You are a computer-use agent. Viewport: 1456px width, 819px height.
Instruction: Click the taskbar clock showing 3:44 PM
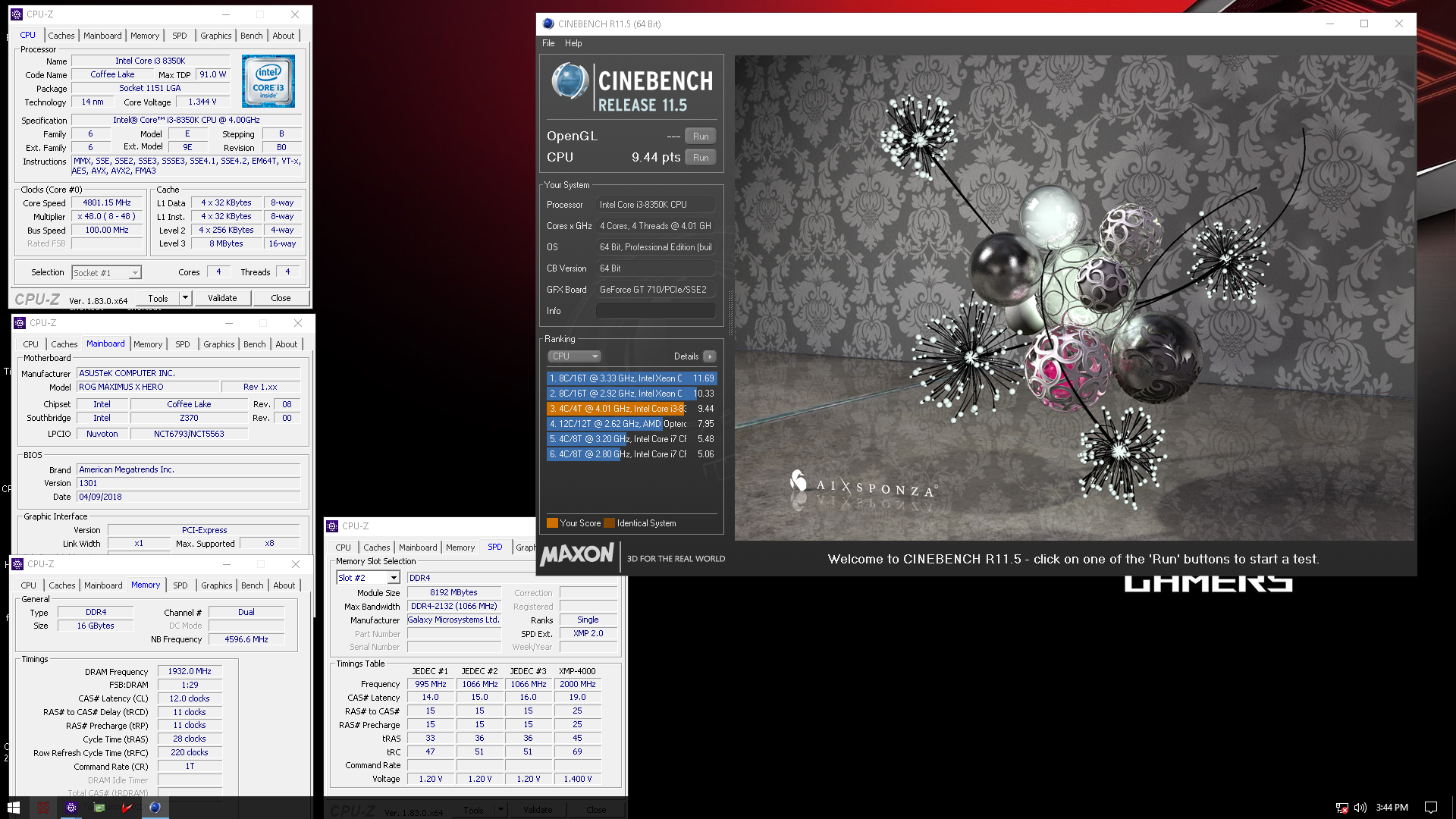1392,808
